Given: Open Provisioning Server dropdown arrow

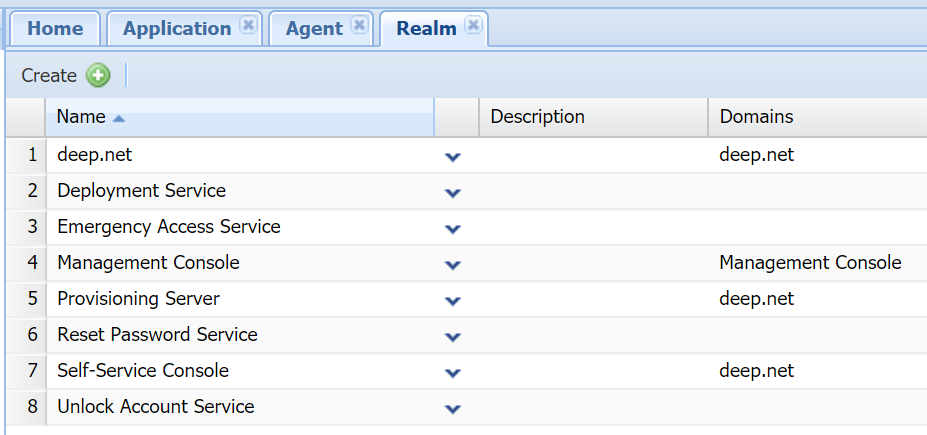Looking at the screenshot, I should pos(453,301).
